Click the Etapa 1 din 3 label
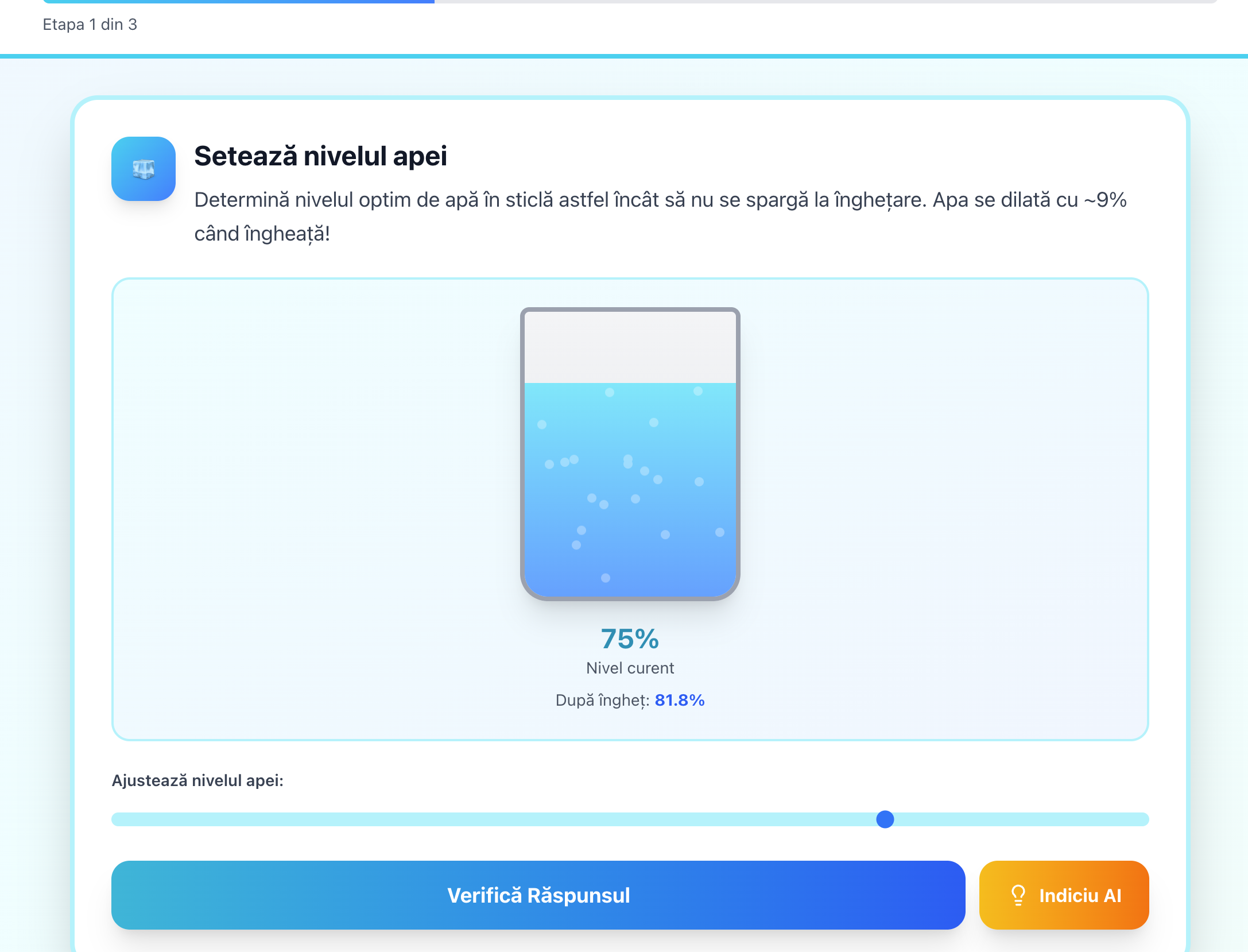The width and height of the screenshot is (1248, 952). (90, 25)
